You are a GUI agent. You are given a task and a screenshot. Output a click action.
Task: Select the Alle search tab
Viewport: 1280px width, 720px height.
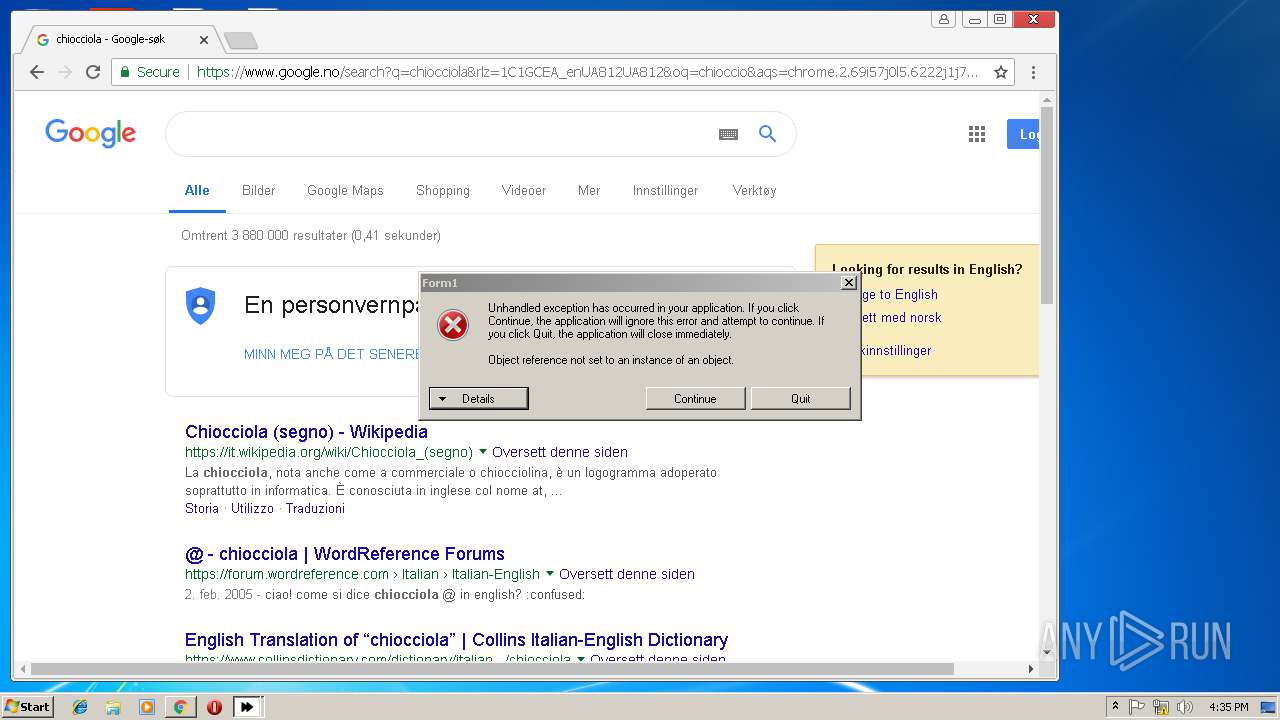tap(197, 190)
